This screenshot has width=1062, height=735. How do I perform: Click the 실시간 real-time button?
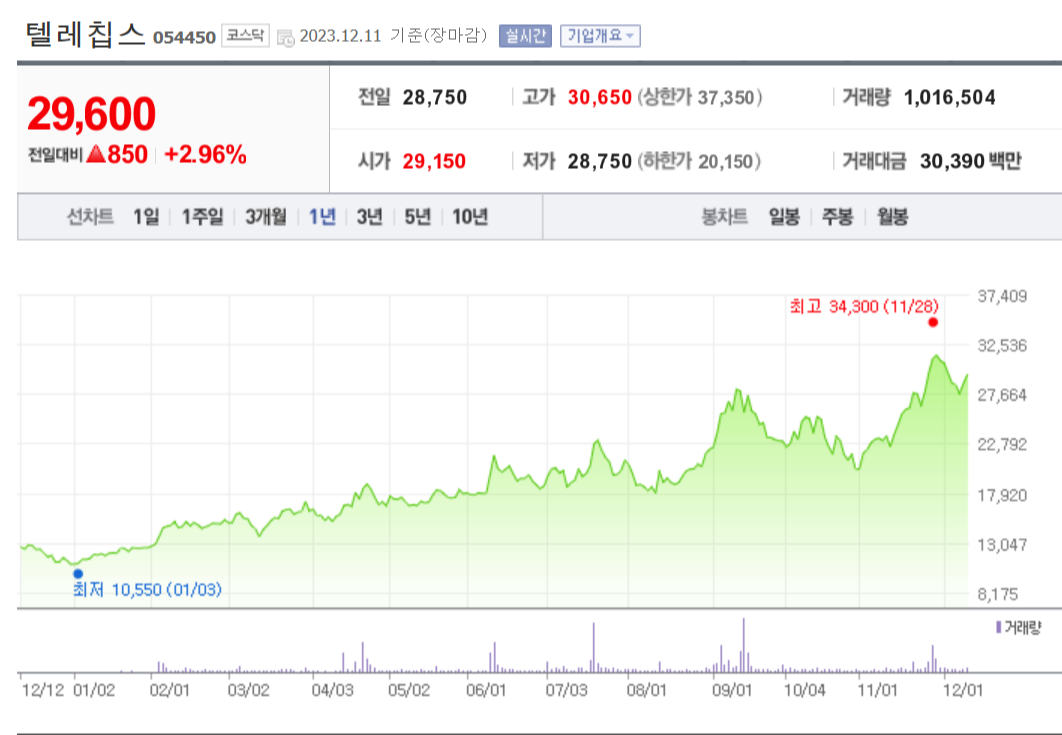click(525, 36)
